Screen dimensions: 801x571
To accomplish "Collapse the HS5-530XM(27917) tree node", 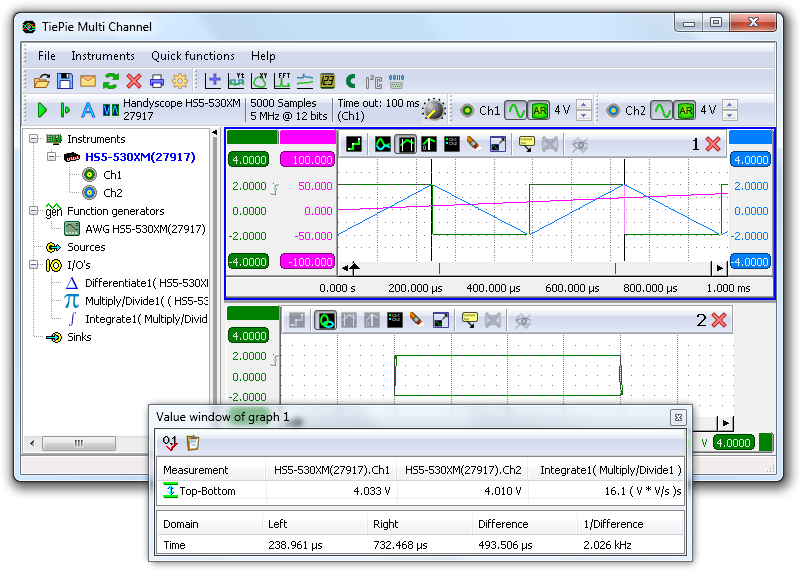I will [x=51, y=157].
